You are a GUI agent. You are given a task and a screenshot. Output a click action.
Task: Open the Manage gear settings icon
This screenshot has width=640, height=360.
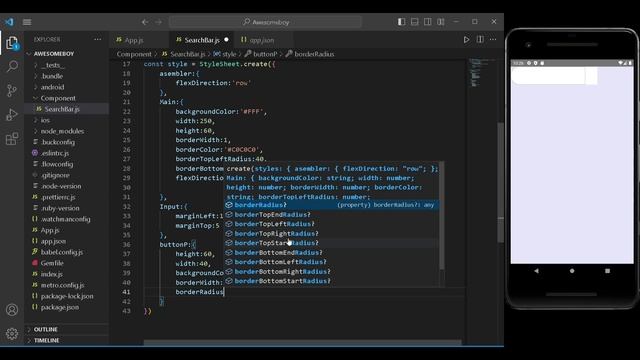pos(12,333)
